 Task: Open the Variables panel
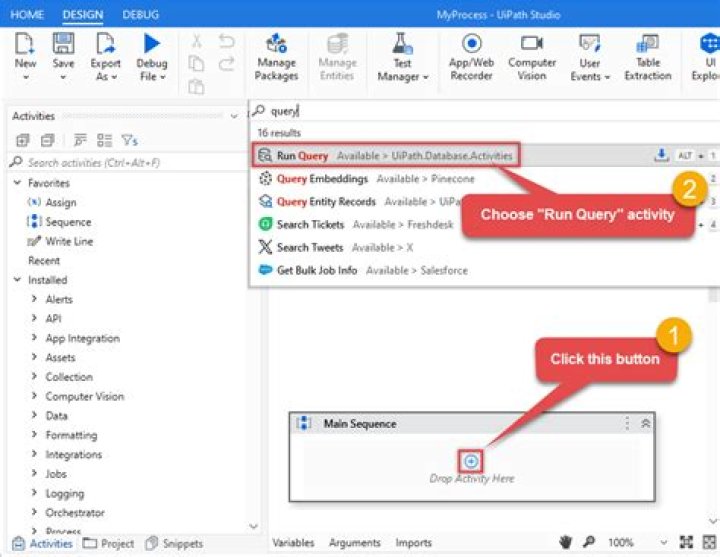point(293,542)
